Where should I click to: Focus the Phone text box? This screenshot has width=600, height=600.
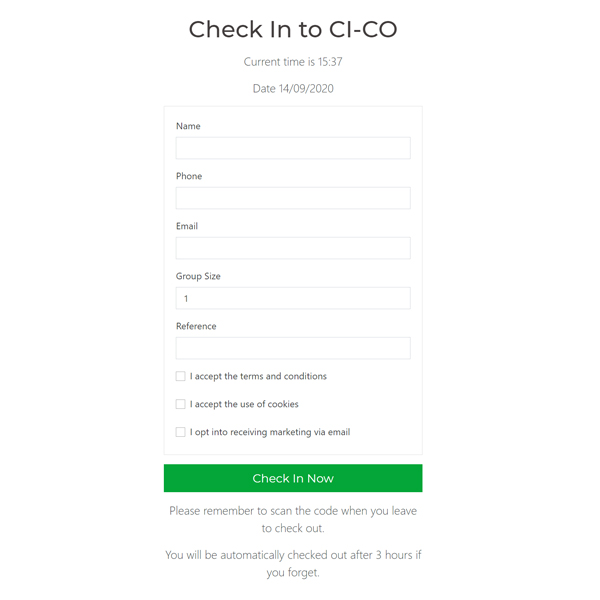click(x=293, y=198)
